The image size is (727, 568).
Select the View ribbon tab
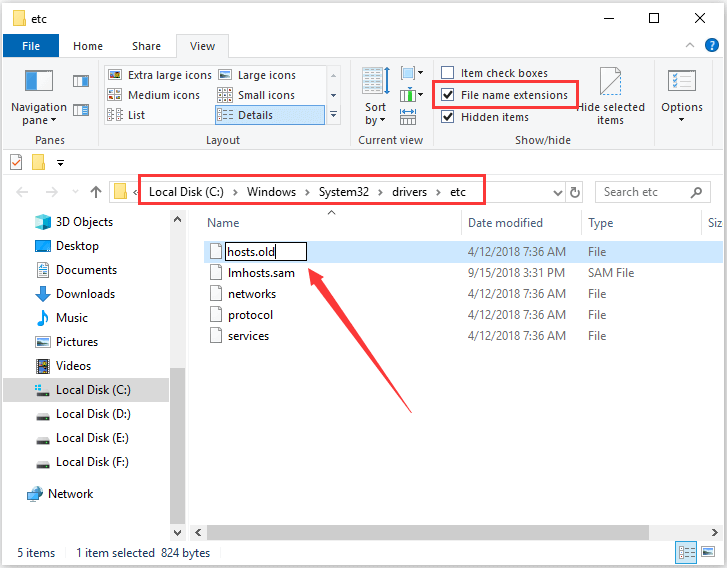click(x=202, y=46)
